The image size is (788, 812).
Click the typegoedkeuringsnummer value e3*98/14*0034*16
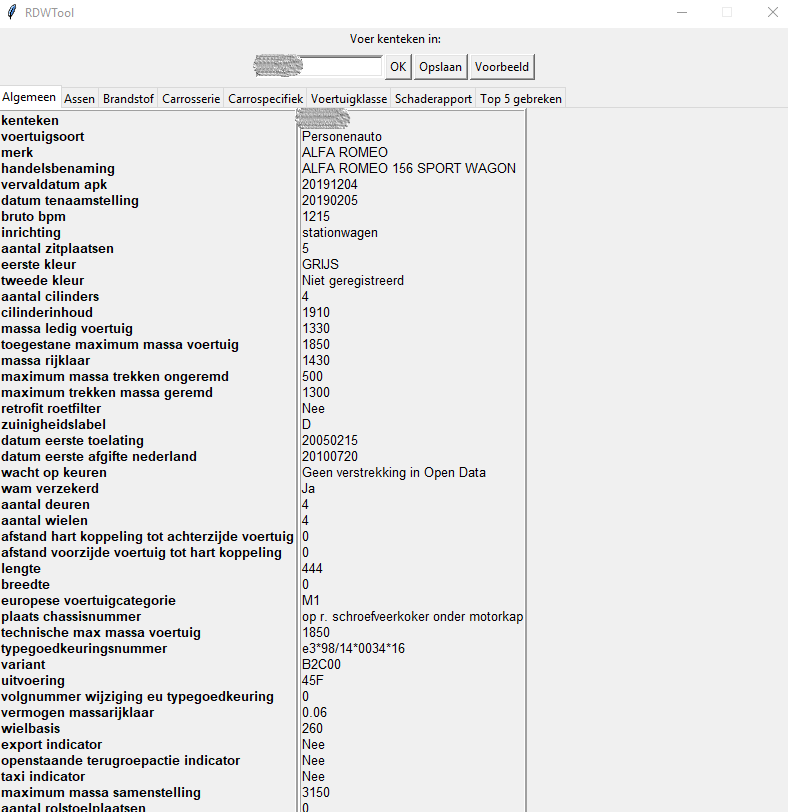coord(353,648)
